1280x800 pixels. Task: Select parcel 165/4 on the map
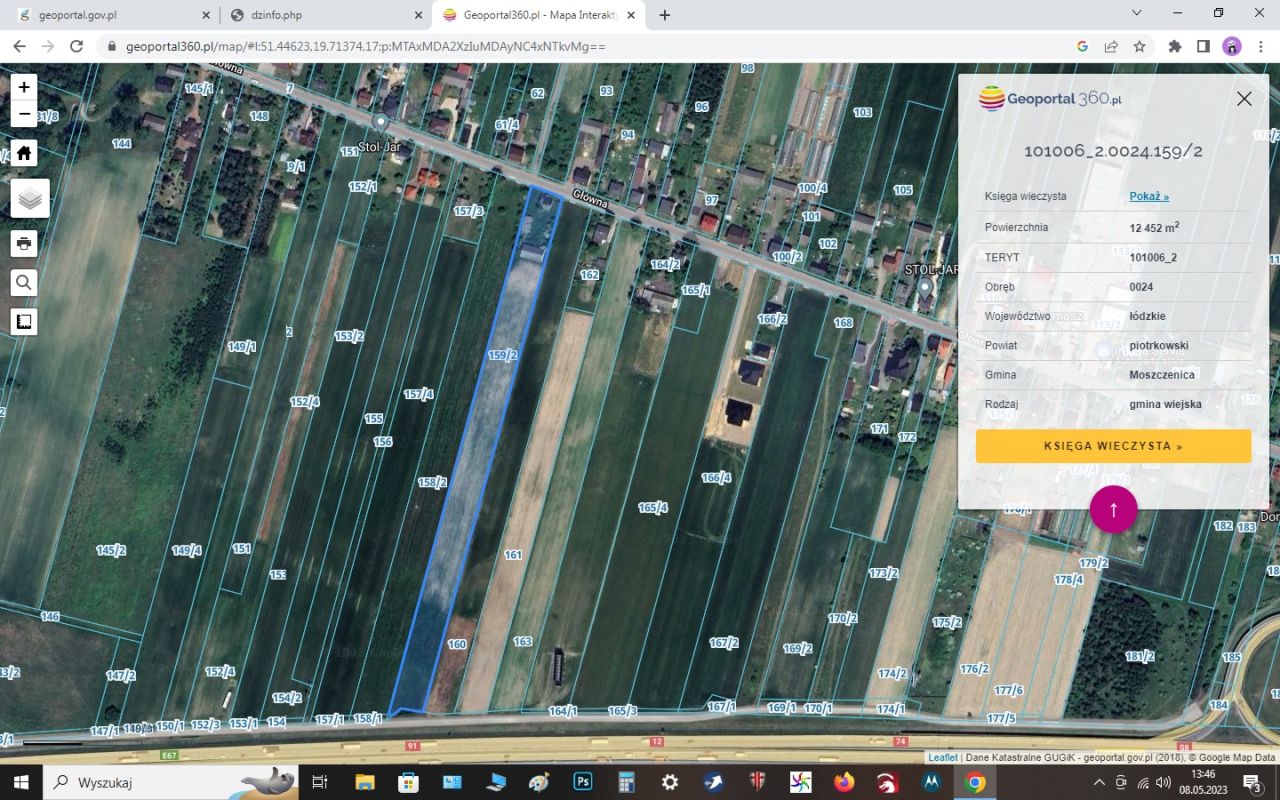[653, 508]
